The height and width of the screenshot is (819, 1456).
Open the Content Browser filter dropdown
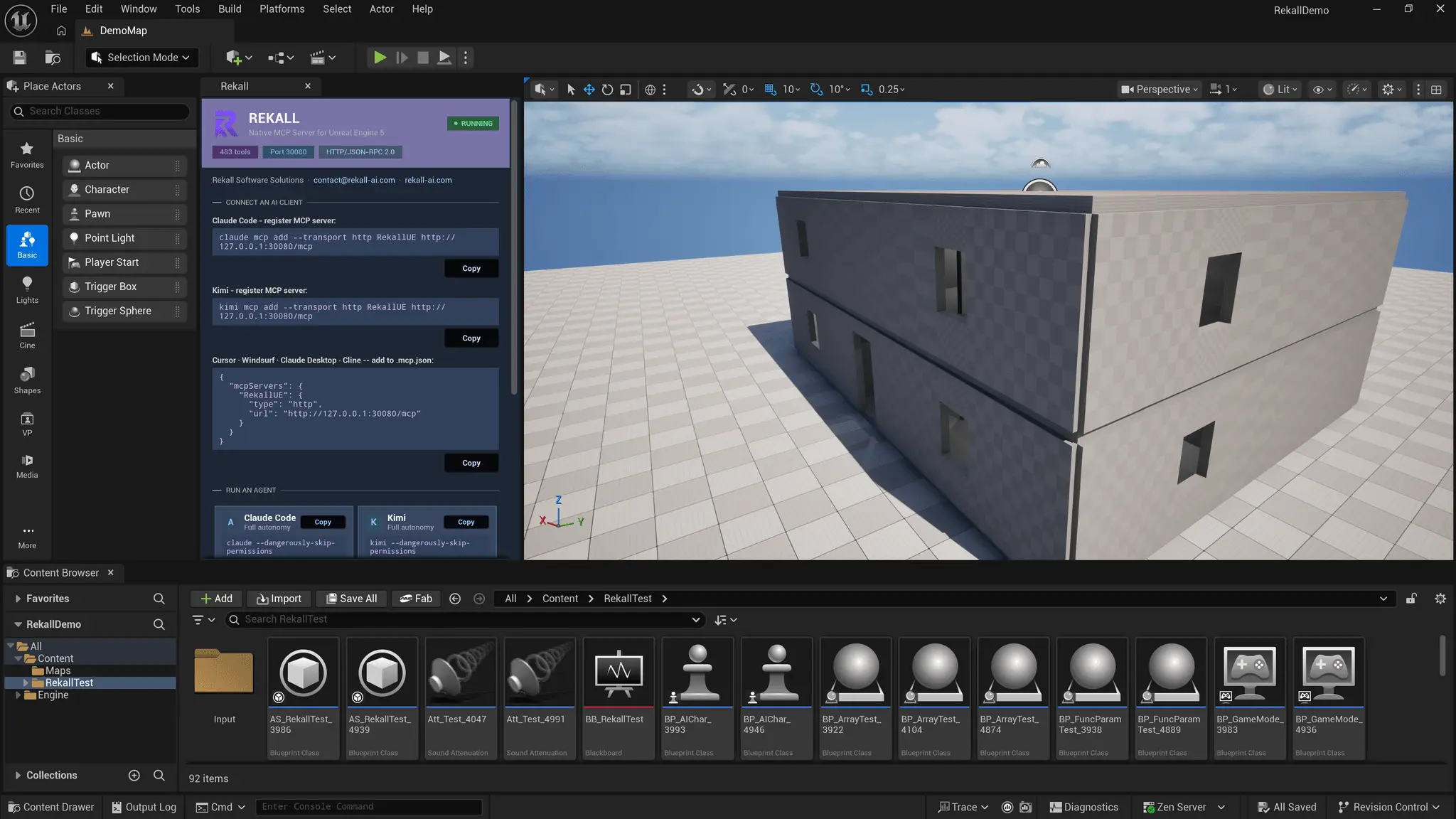203,620
